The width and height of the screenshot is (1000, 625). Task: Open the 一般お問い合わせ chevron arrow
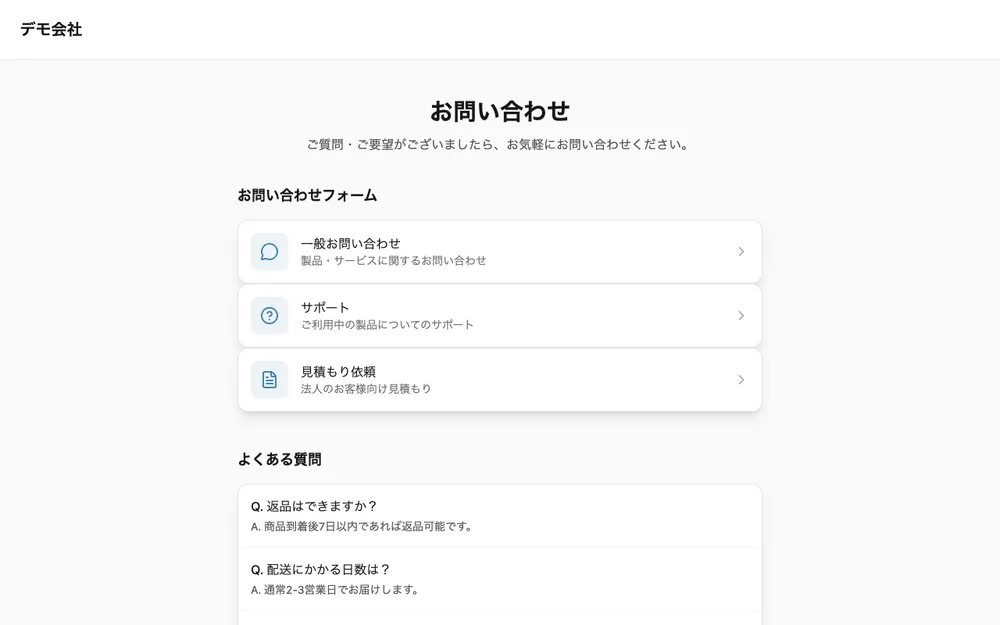coord(741,251)
